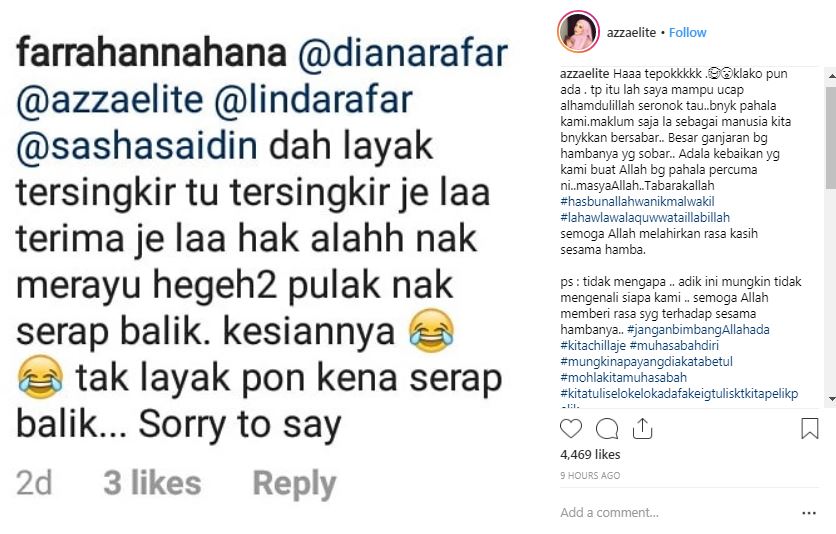This screenshot has width=836, height=534.
Task: Share the post using the share icon
Action: (x=642, y=428)
